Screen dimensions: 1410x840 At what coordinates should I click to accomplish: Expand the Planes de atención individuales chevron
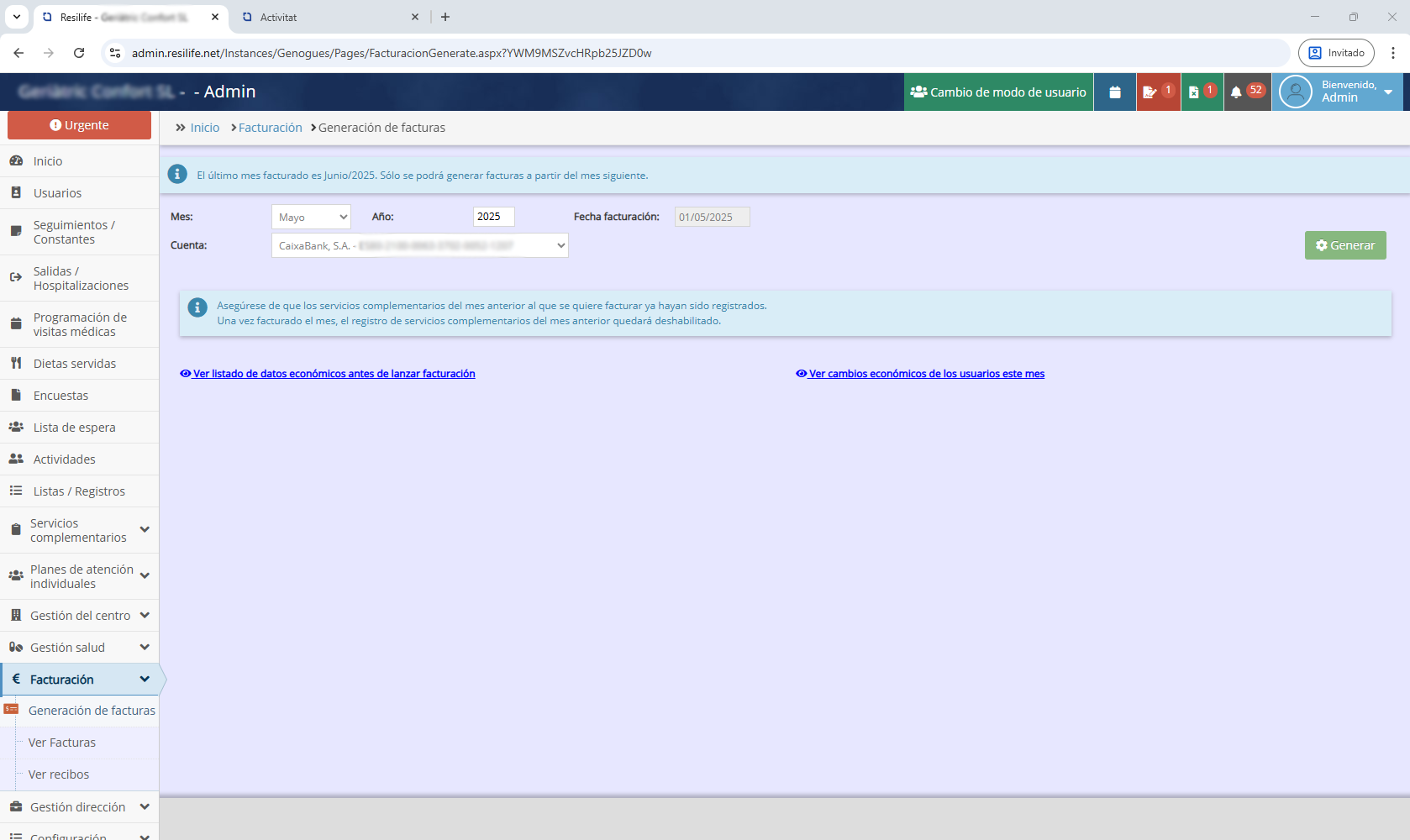pyautogui.click(x=145, y=575)
